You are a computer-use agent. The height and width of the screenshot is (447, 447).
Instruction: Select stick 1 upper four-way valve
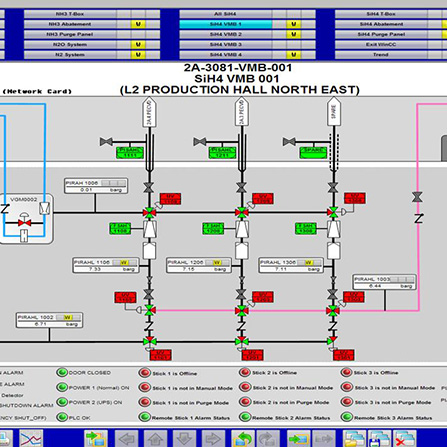[149, 212]
